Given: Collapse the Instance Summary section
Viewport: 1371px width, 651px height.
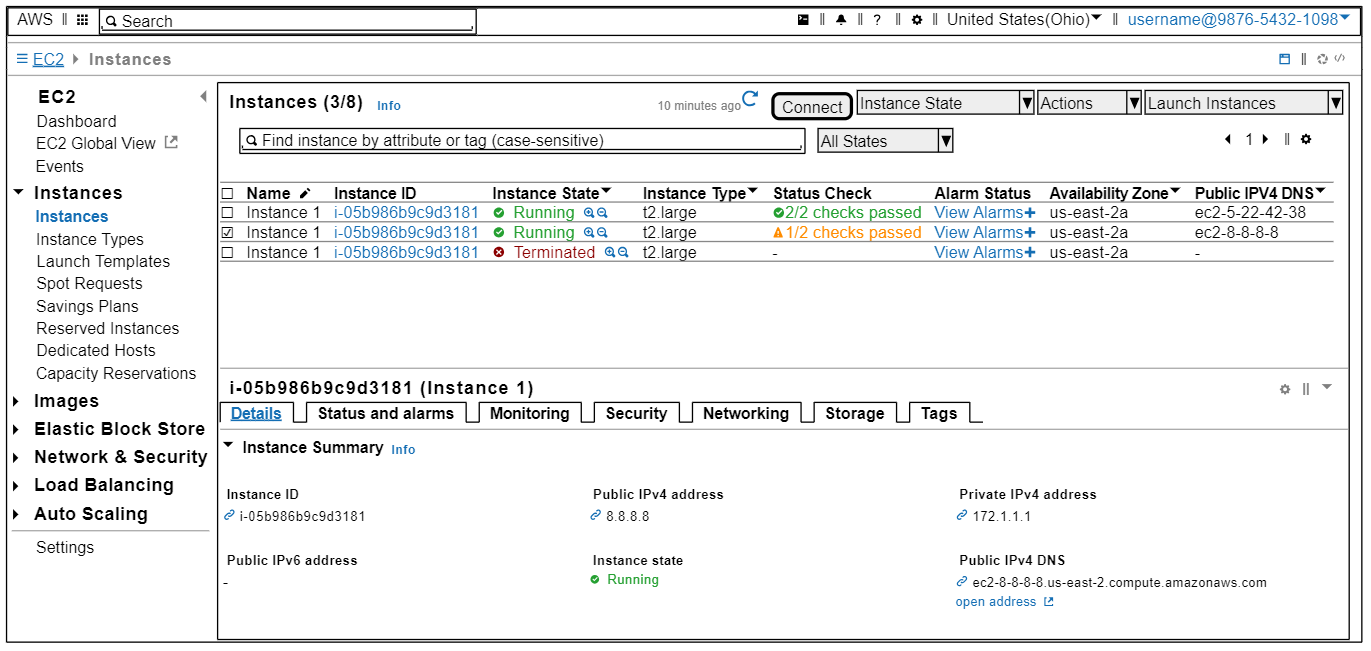Looking at the screenshot, I should click(229, 446).
